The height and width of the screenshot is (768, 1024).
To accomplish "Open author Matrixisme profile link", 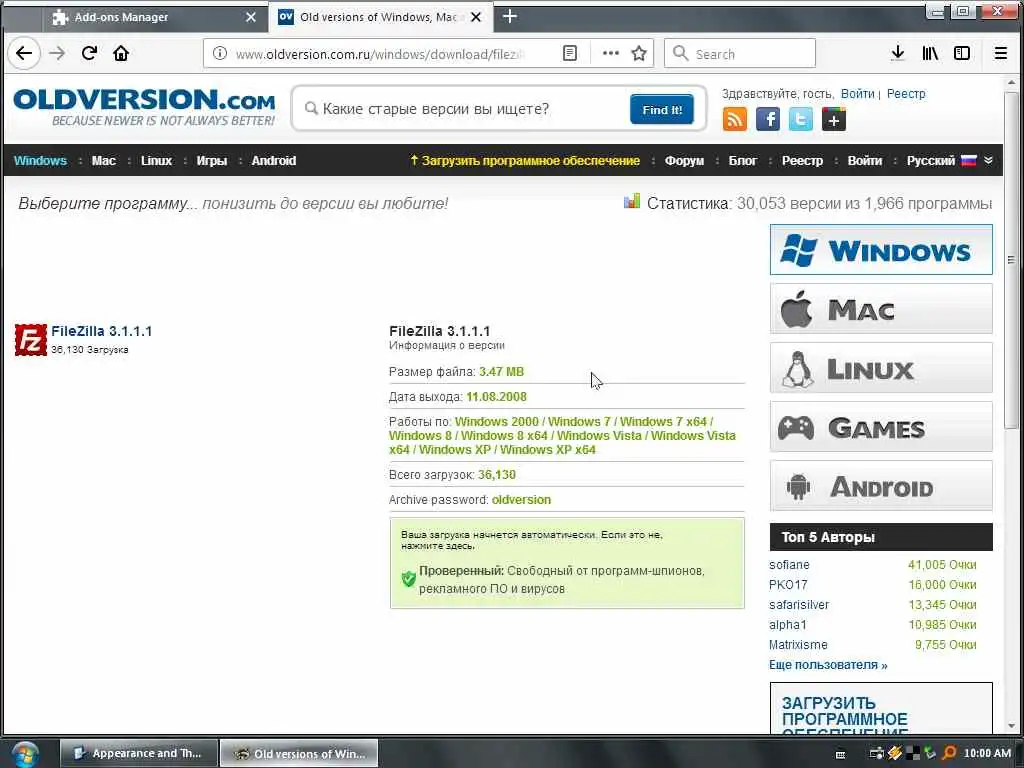I will click(x=798, y=645).
